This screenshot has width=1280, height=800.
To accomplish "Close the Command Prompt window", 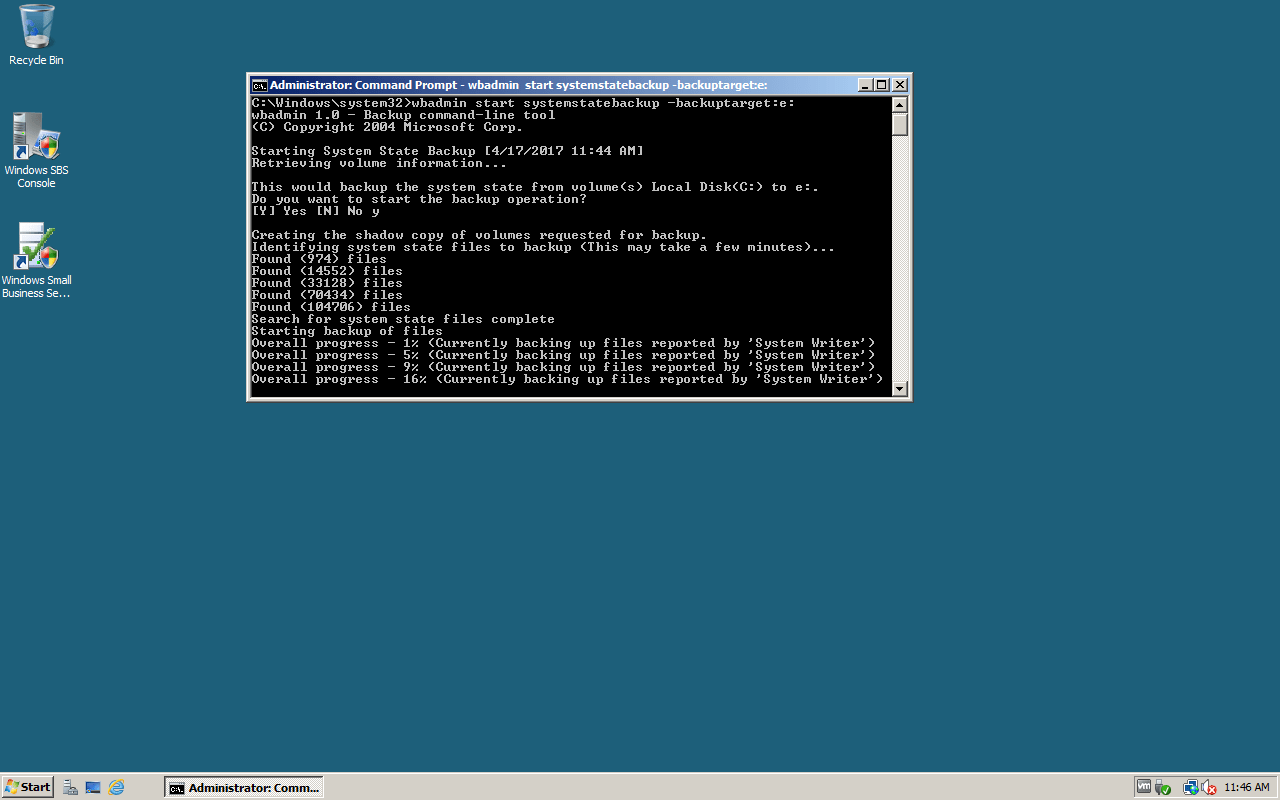I will [899, 85].
